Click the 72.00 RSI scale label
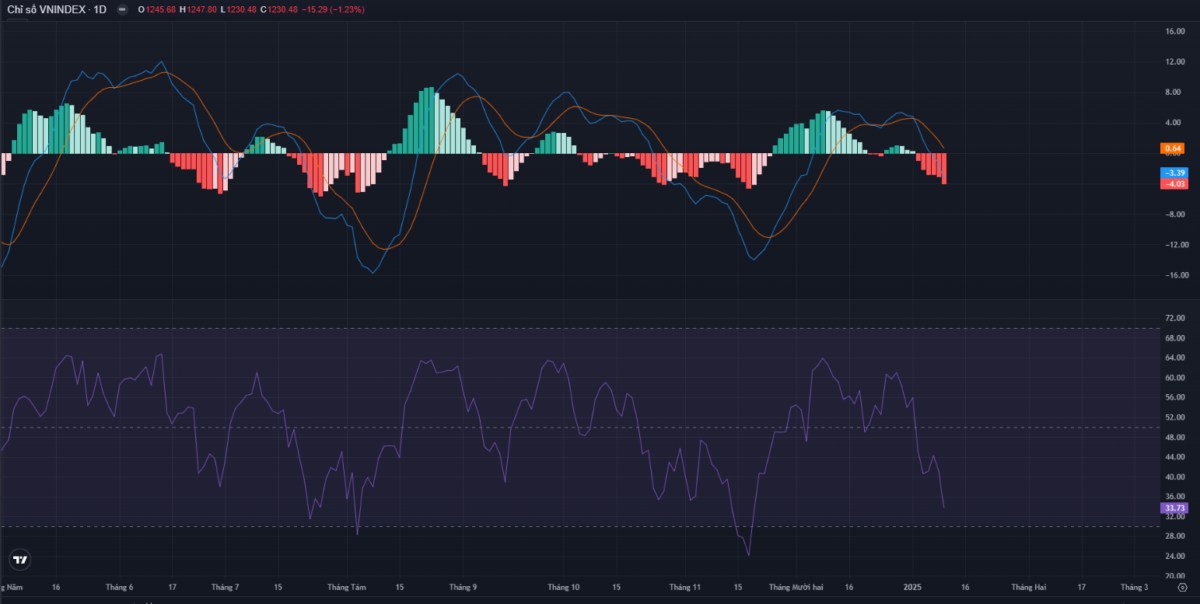Viewport: 1200px width, 604px height. tap(1174, 318)
